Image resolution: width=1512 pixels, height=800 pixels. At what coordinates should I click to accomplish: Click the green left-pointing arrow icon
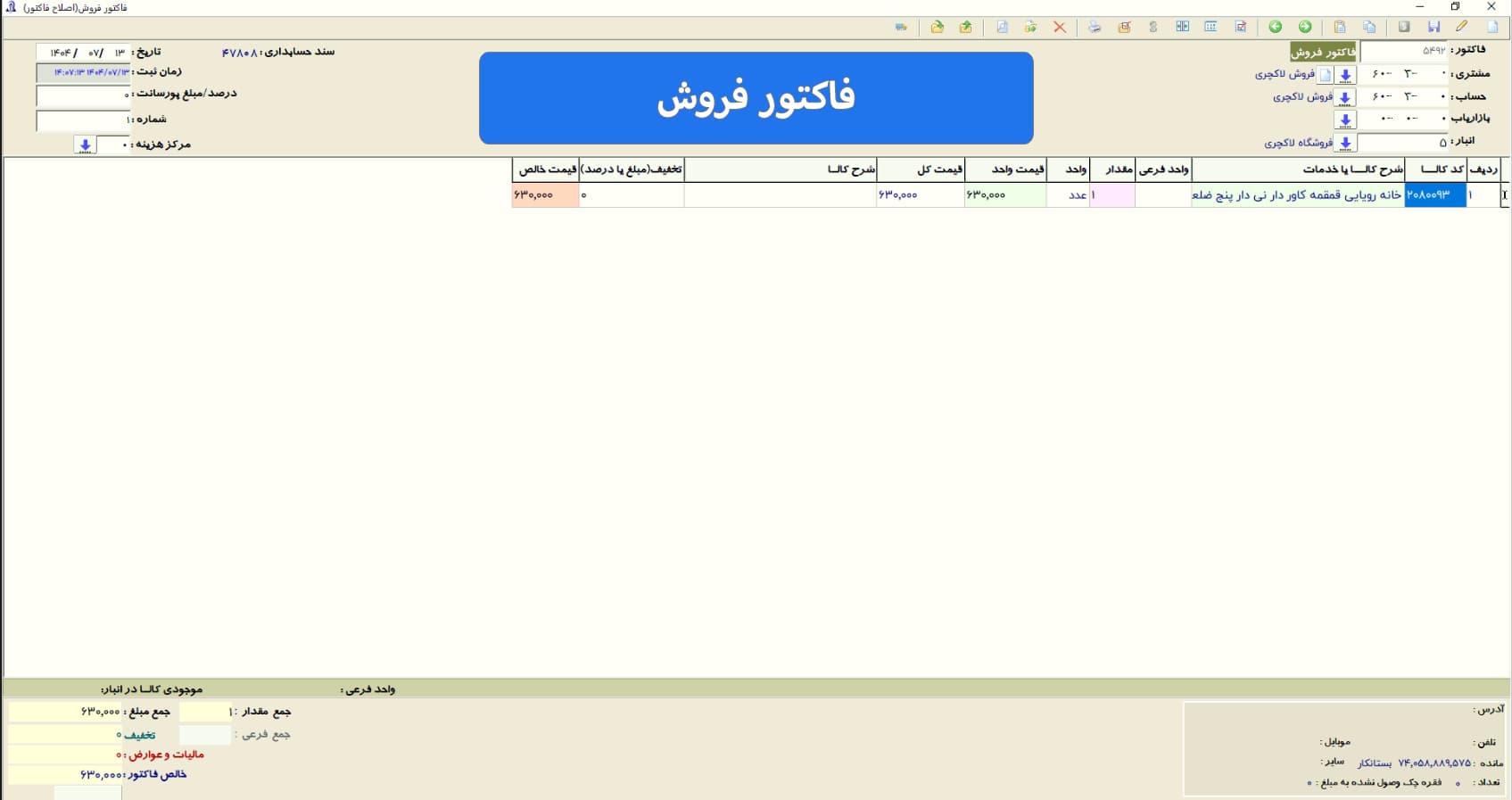coord(1276,27)
